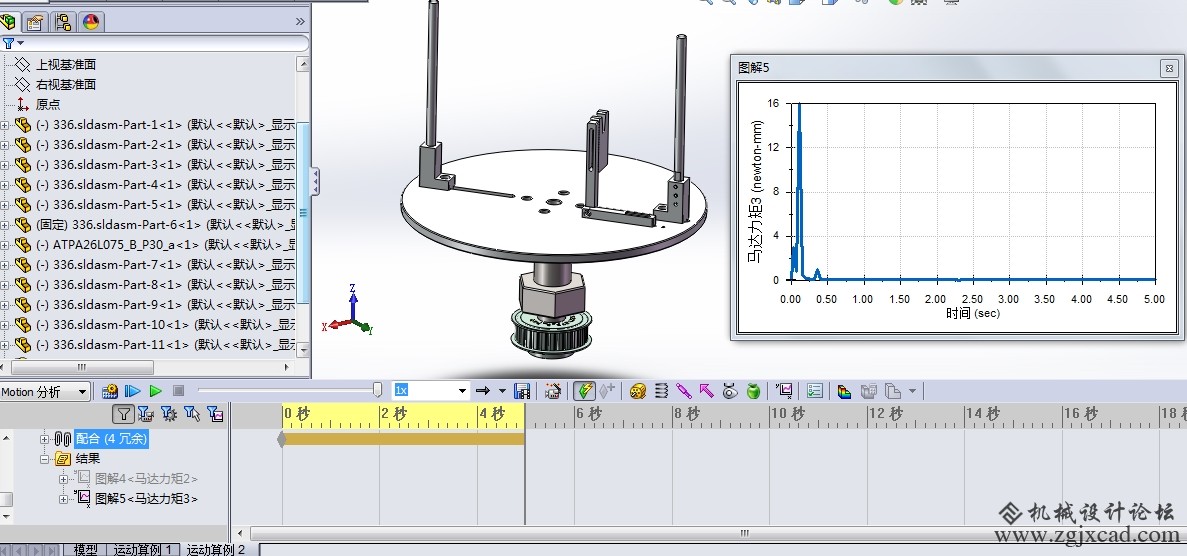The height and width of the screenshot is (556, 1187).
Task: Select ATPA26L075_B_P30_a<1> component
Action: [x=165, y=245]
